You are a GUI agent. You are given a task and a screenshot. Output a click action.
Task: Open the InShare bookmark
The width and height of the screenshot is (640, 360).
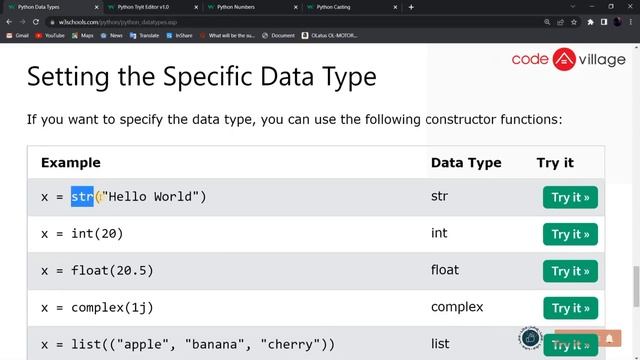(x=179, y=36)
